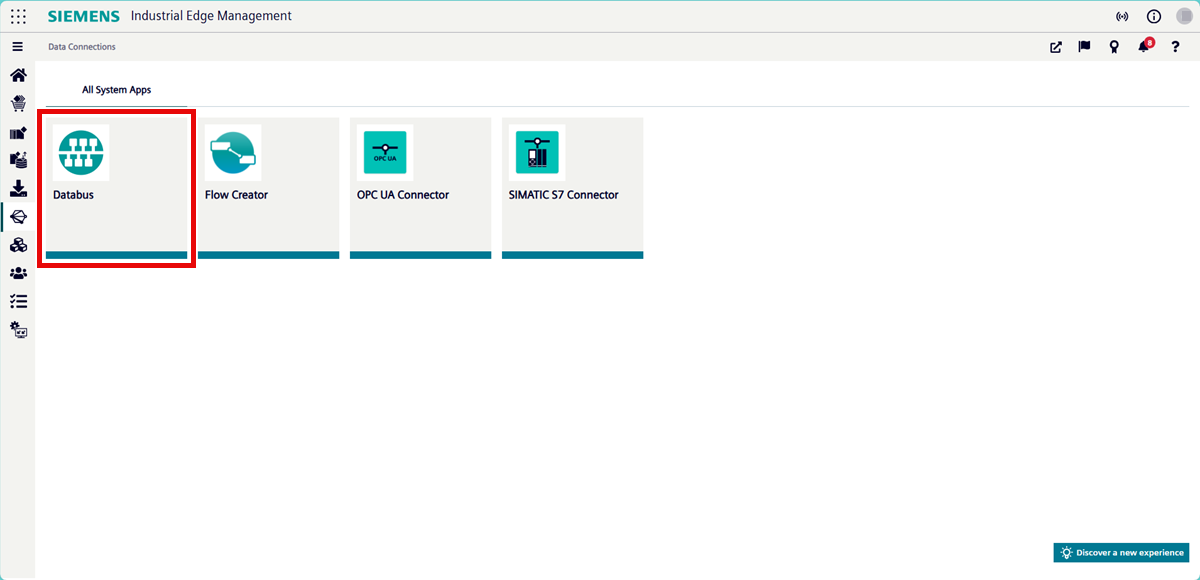This screenshot has width=1200, height=580.
Task: Open the OPC UA Connector app
Action: click(420, 188)
